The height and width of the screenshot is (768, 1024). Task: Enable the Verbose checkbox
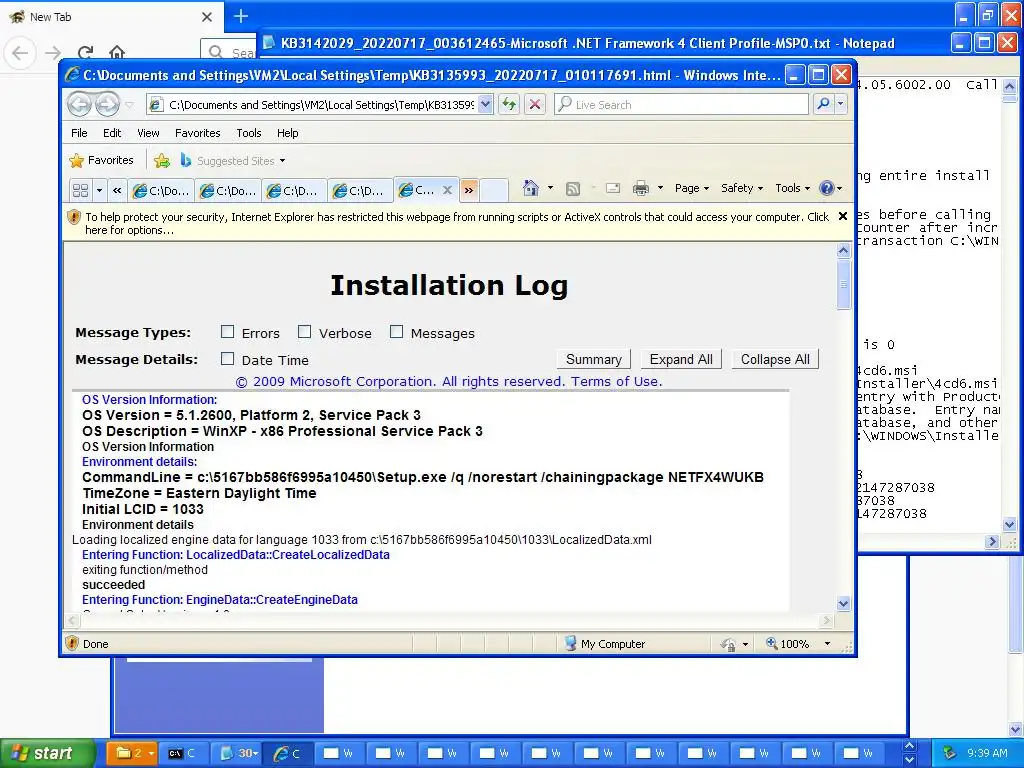click(304, 332)
